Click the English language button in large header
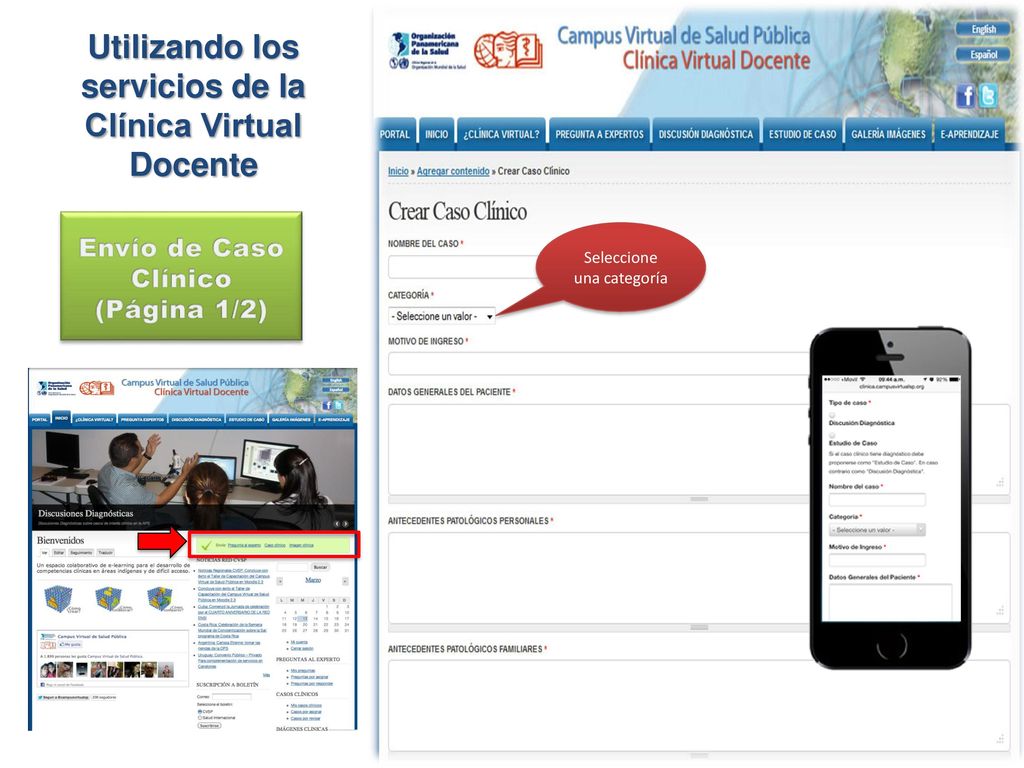Image resolution: width=1024 pixels, height=768 pixels. click(984, 29)
